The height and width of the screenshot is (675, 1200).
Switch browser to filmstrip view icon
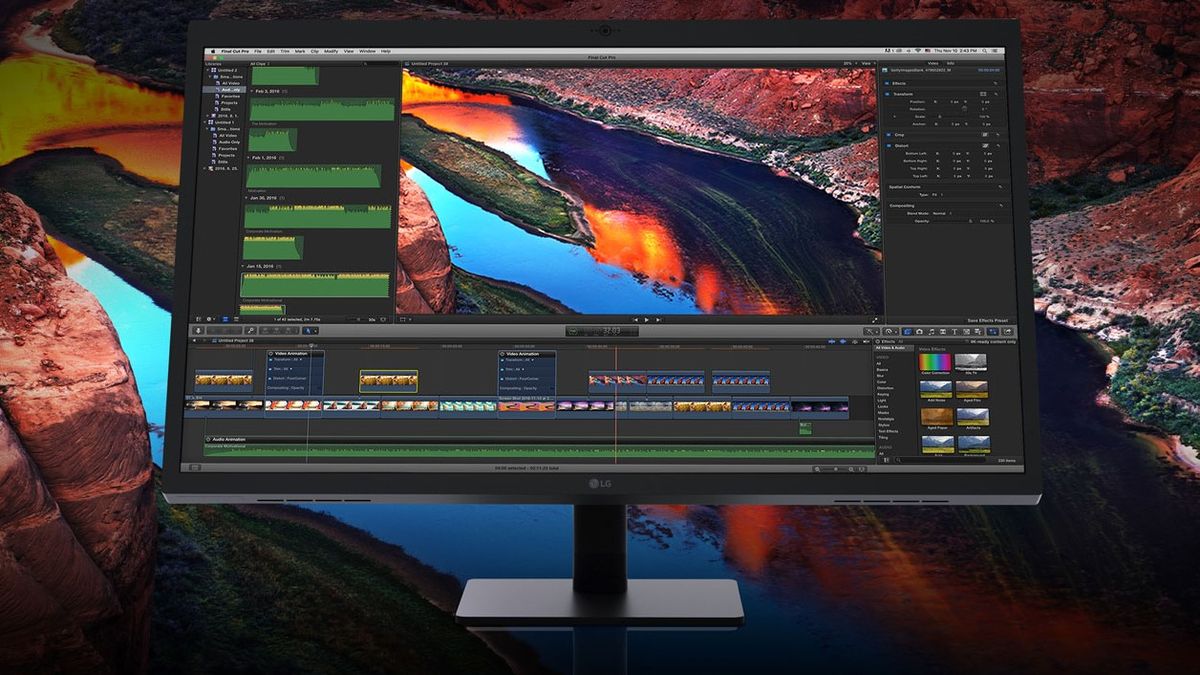225,319
